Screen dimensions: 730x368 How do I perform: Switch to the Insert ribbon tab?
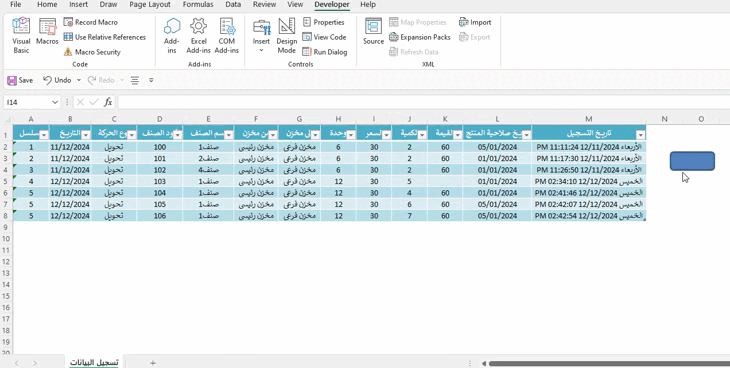pos(78,5)
